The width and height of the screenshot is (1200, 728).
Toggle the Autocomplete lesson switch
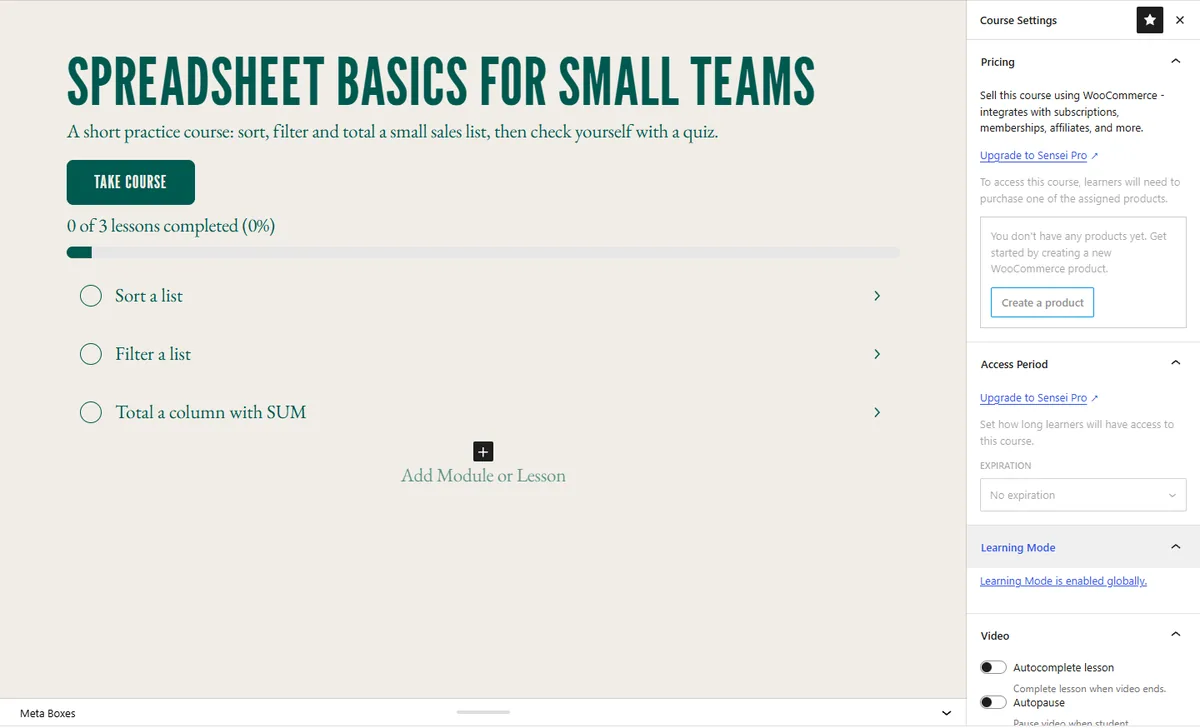993,667
